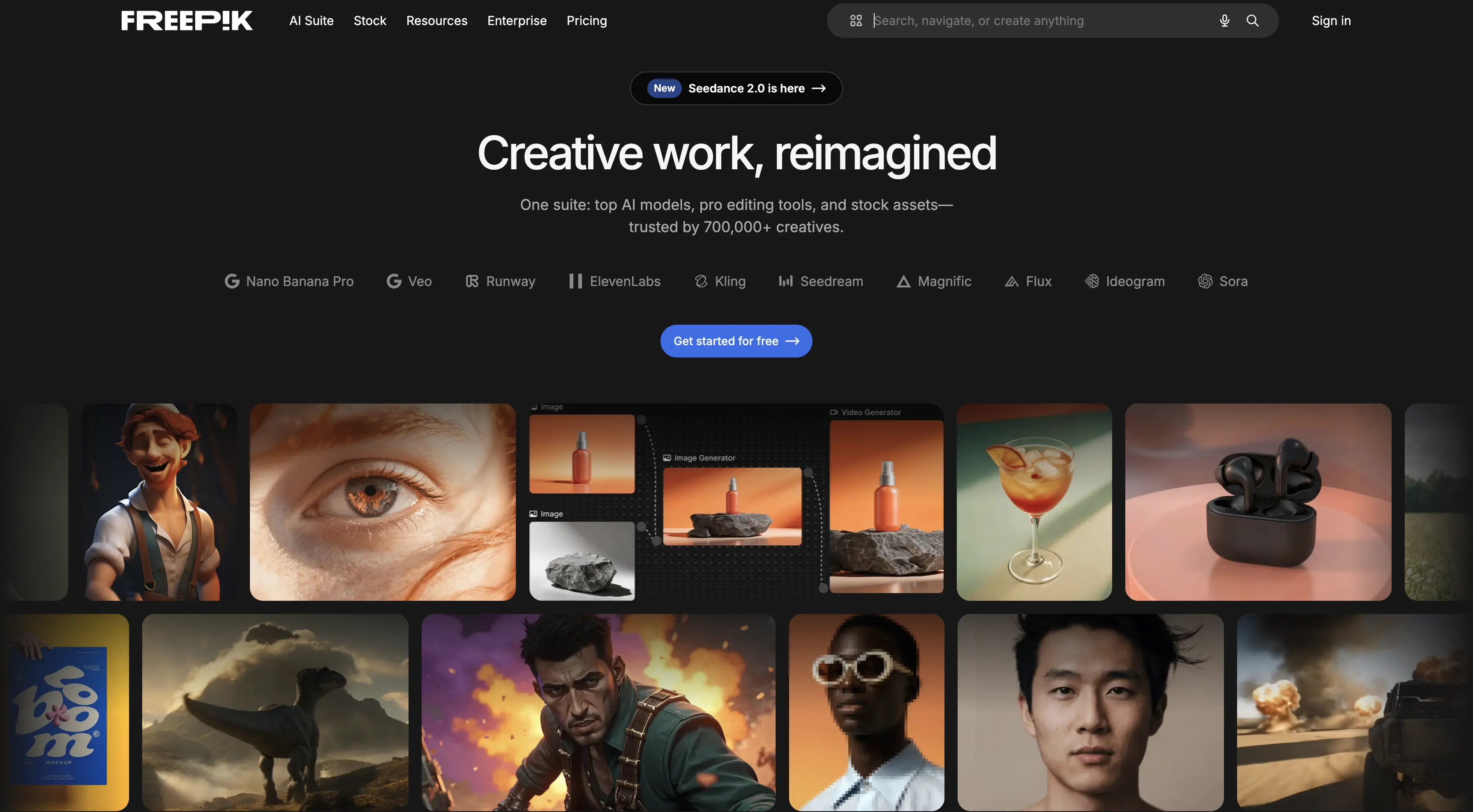Go to the Pricing page

586,21
